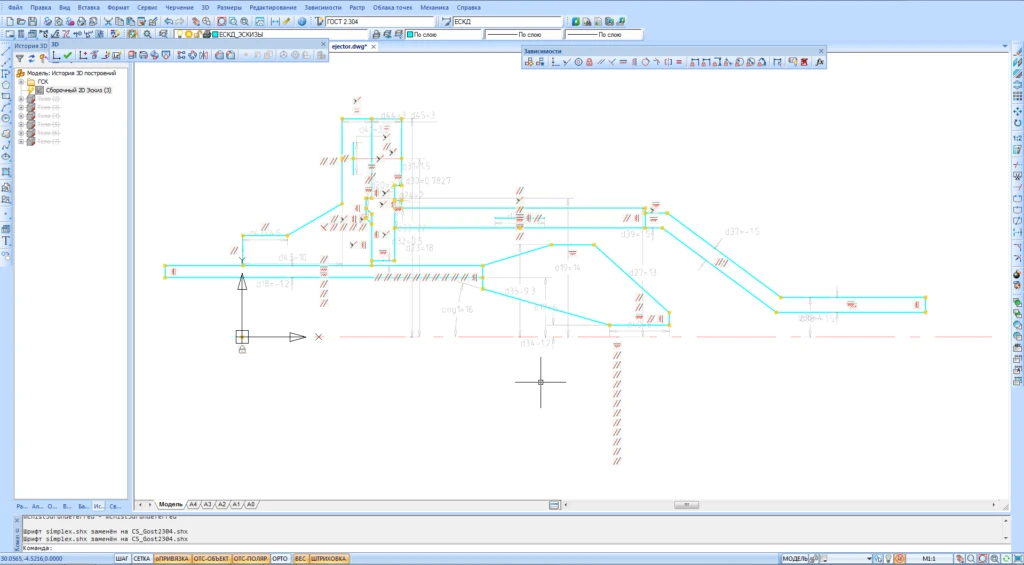Click the concentric constraint icon
Screen dimensions: 1024x565
(x=578, y=62)
